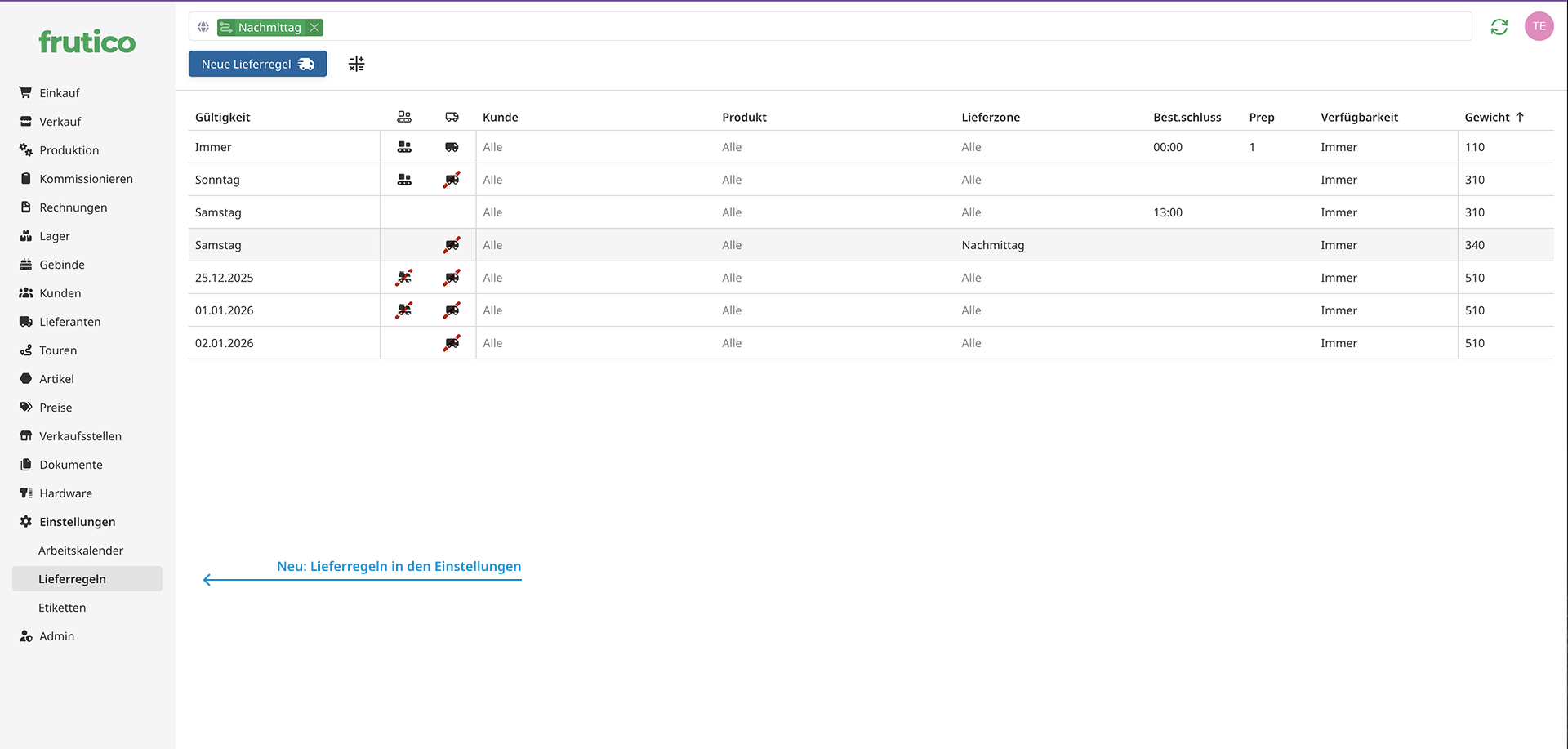Click crossed-out pickup icon in 25.12.2025 row
Image resolution: width=1568 pixels, height=749 pixels.
click(404, 278)
